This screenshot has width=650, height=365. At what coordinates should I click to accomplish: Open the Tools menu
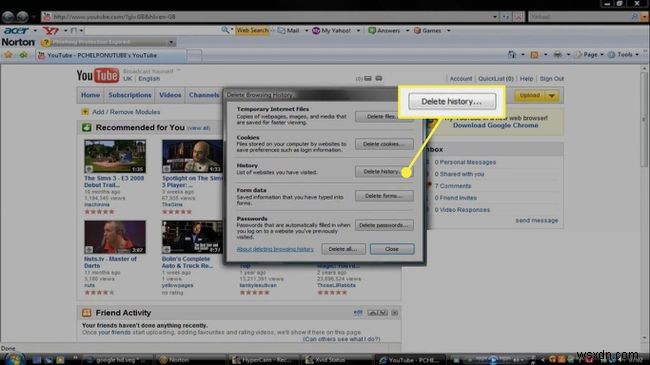(623, 55)
